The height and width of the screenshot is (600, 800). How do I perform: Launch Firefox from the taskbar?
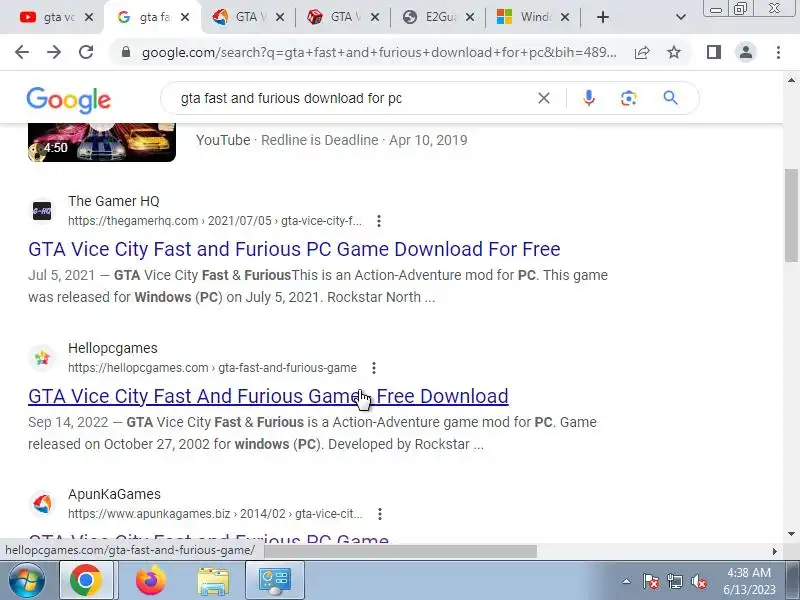pos(151,581)
